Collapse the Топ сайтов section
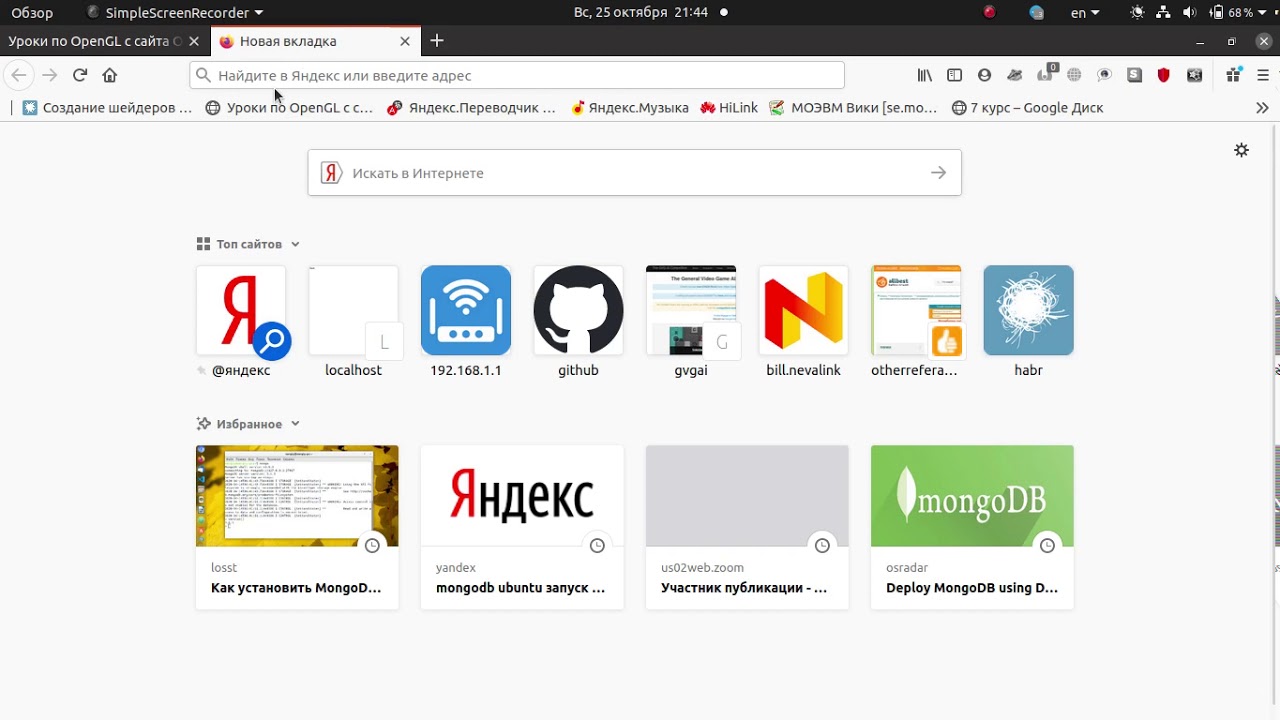This screenshot has height=720, width=1280. (x=249, y=244)
